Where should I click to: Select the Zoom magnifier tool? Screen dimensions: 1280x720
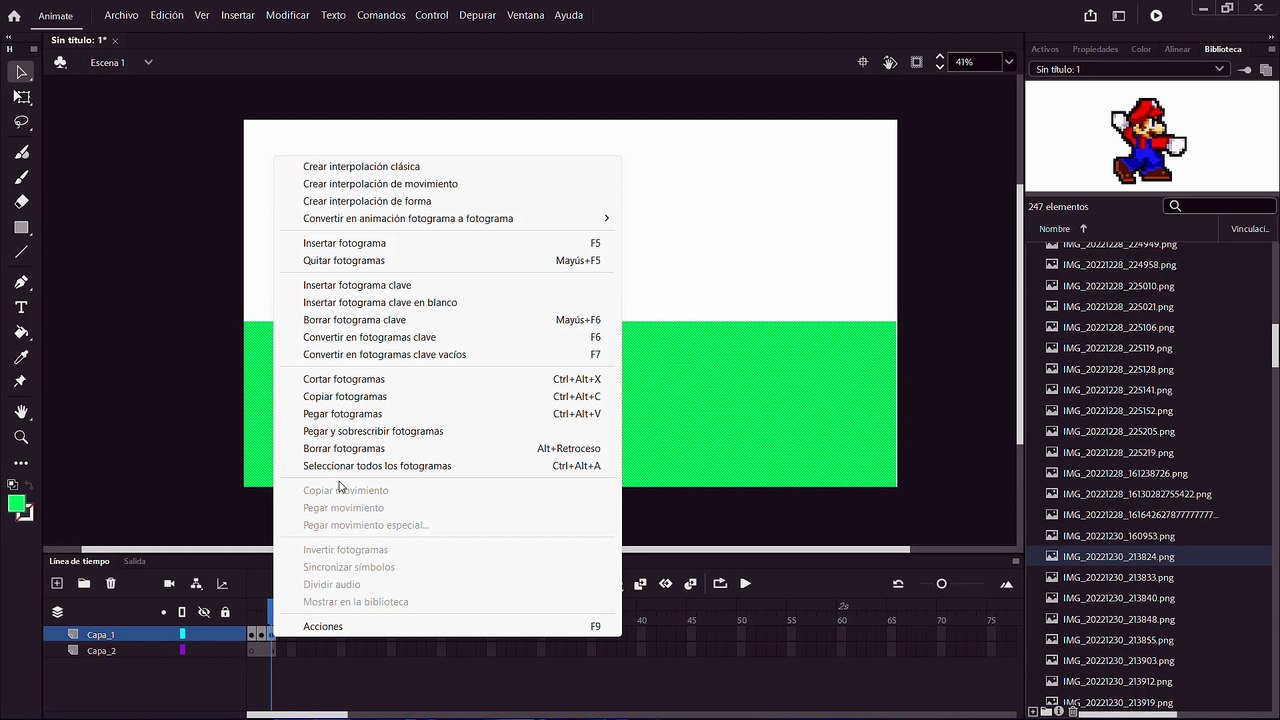[21, 437]
